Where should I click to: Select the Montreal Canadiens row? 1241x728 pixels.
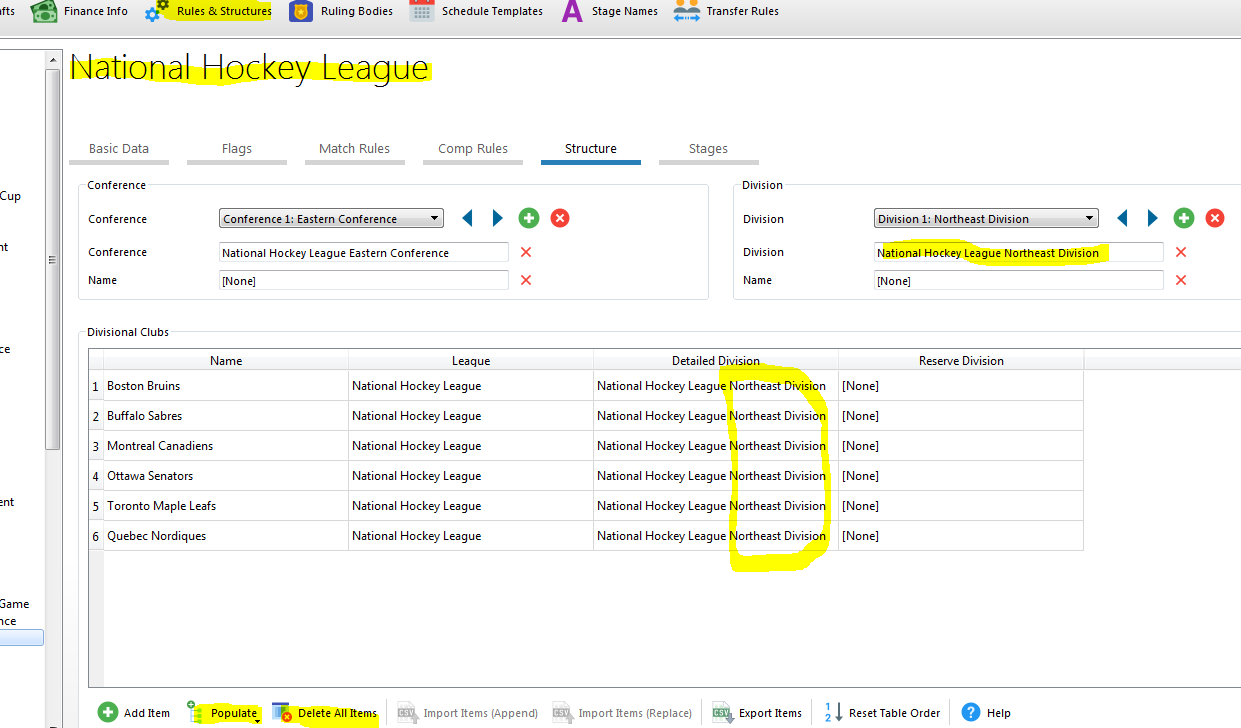[586, 446]
